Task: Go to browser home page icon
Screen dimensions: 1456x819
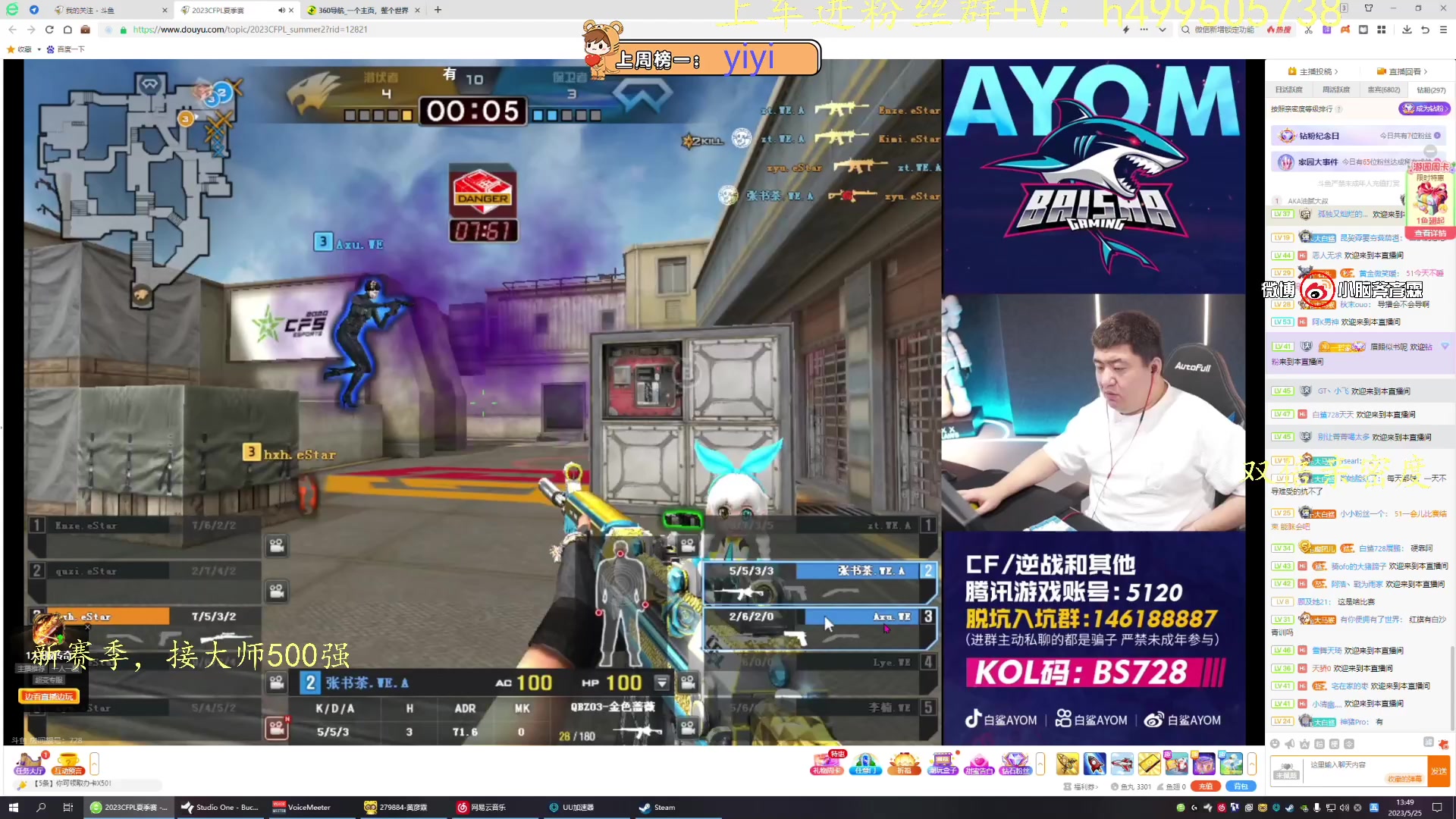Action: (67, 30)
